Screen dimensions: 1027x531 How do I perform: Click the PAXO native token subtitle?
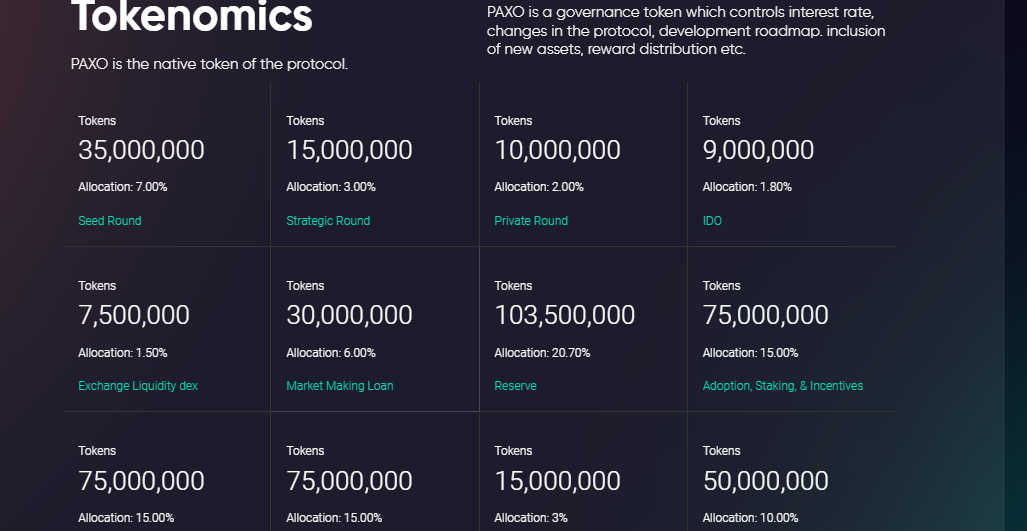pos(210,64)
